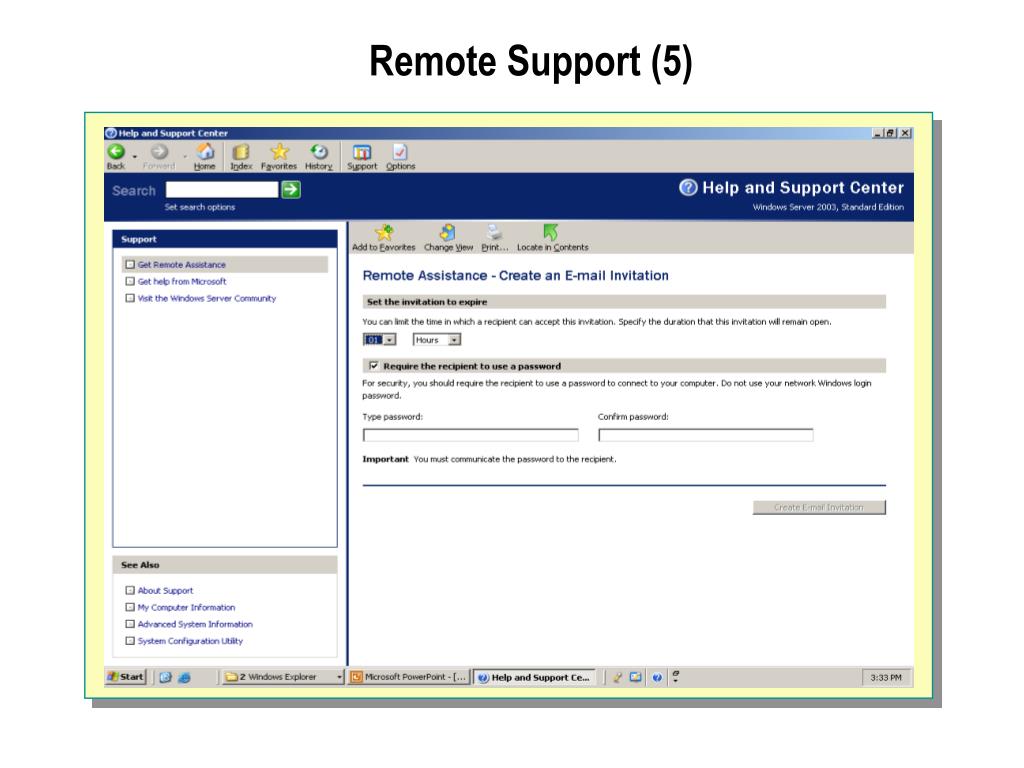Click the grayed Forward arrow icon
The height and width of the screenshot is (768, 1024).
(x=159, y=152)
